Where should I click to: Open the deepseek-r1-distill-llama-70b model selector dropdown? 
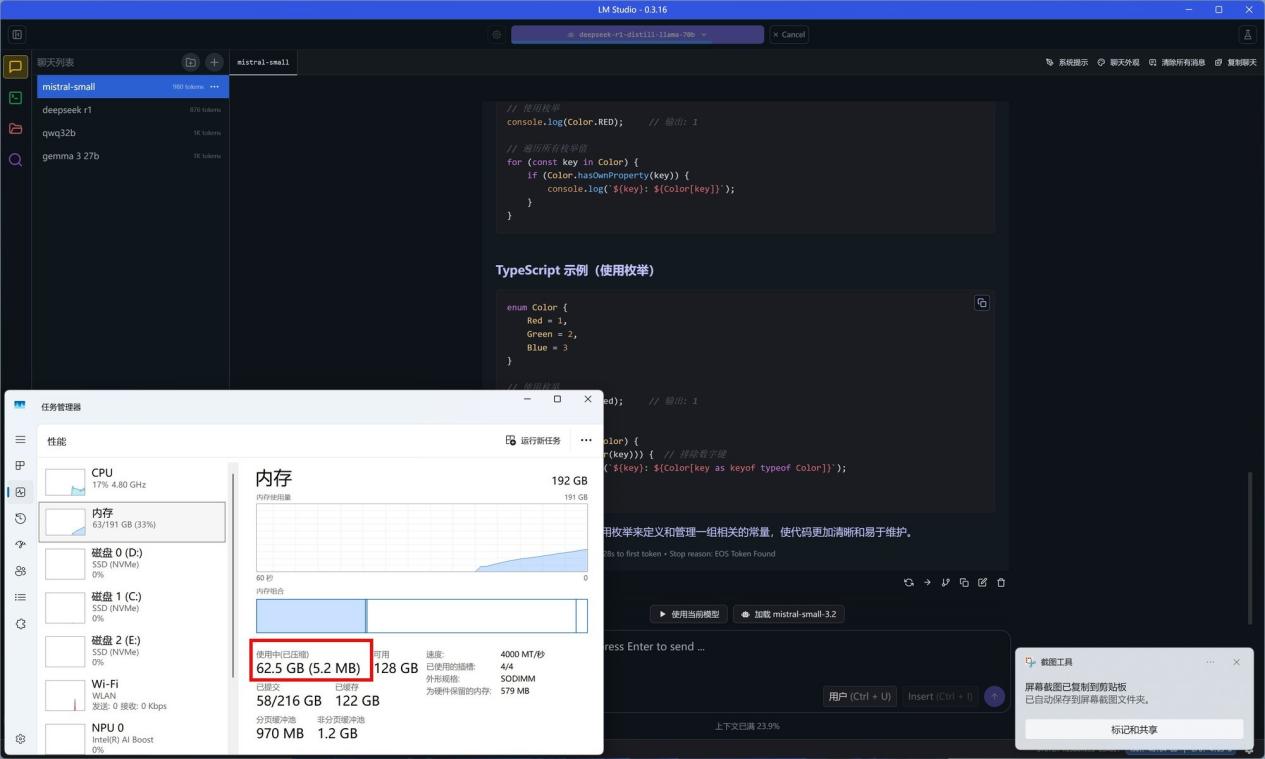[637, 35]
